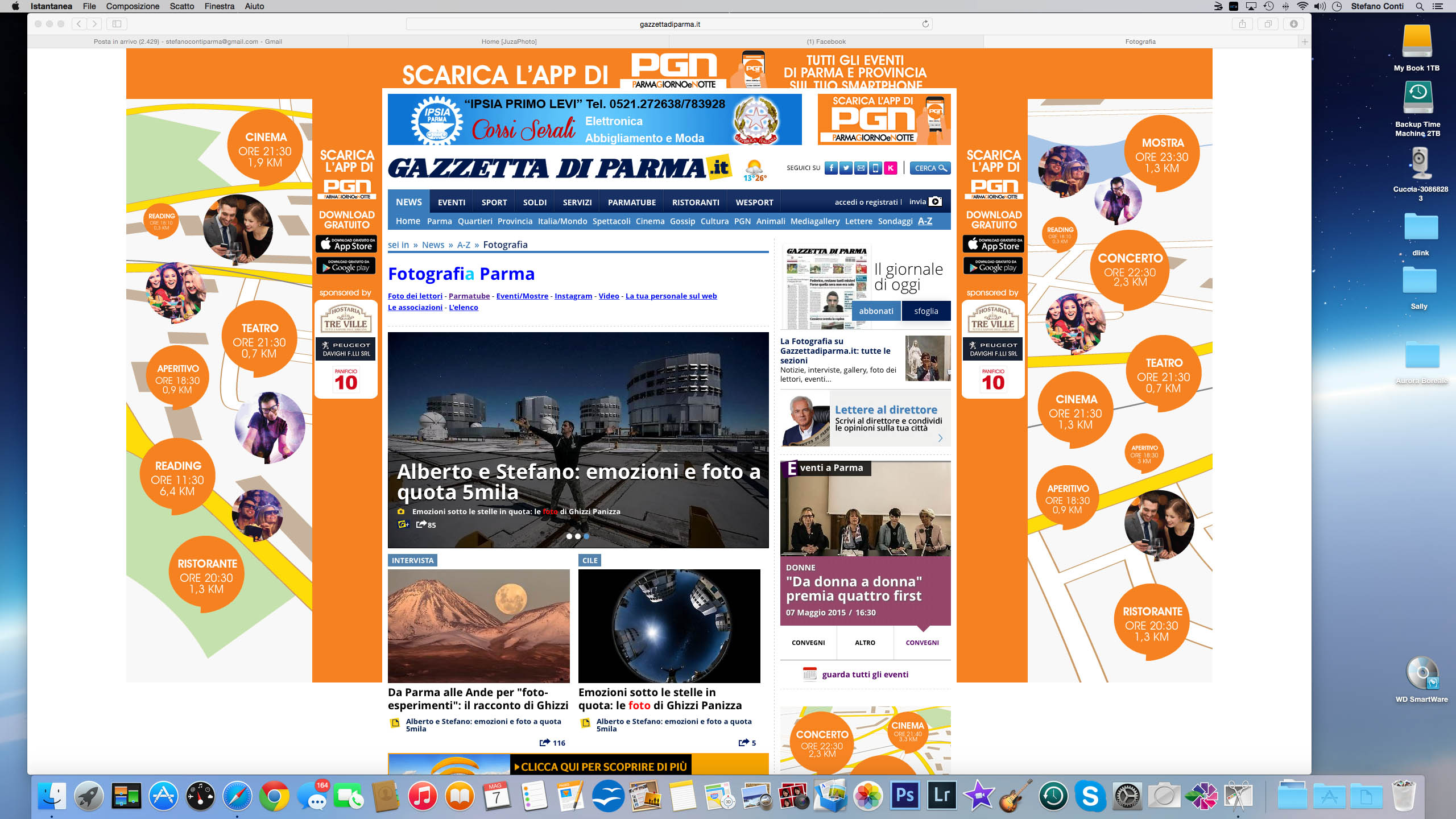Open Google Chrome from the Dock
Screen dimensions: 1456x819
tap(274, 795)
